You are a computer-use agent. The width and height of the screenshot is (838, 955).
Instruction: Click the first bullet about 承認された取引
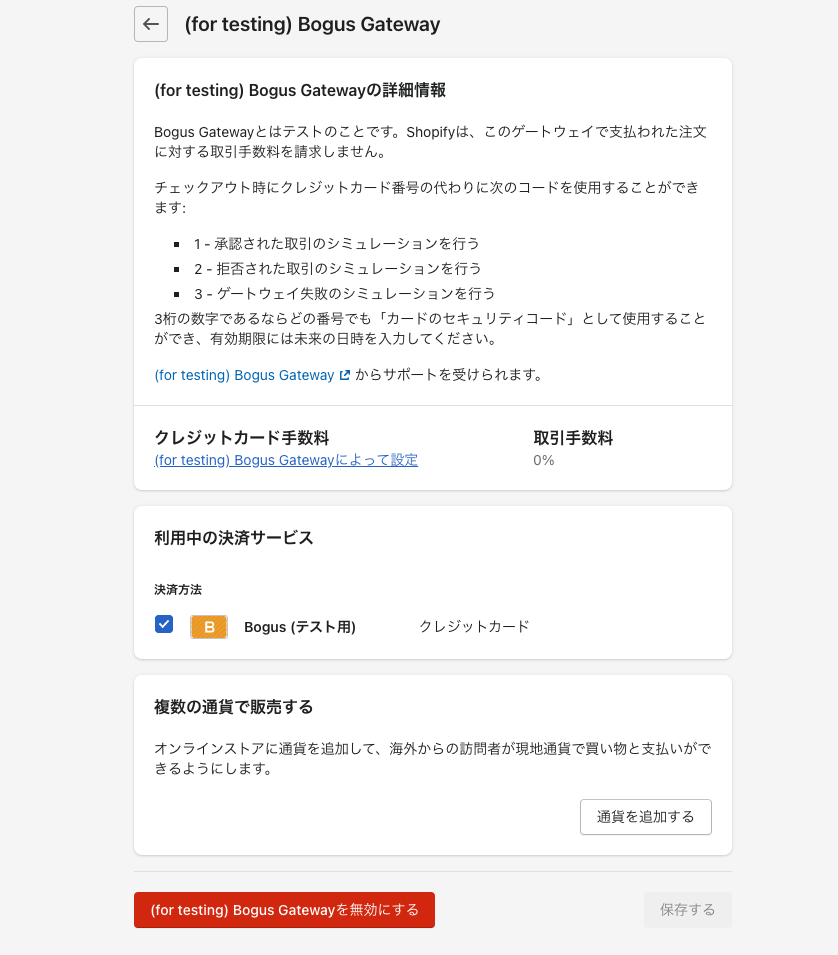point(337,244)
